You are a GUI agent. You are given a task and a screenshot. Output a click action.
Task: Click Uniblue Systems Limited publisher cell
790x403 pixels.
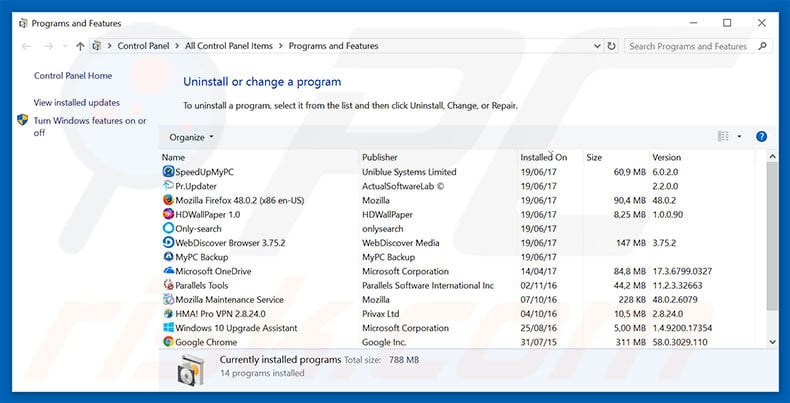click(x=409, y=172)
